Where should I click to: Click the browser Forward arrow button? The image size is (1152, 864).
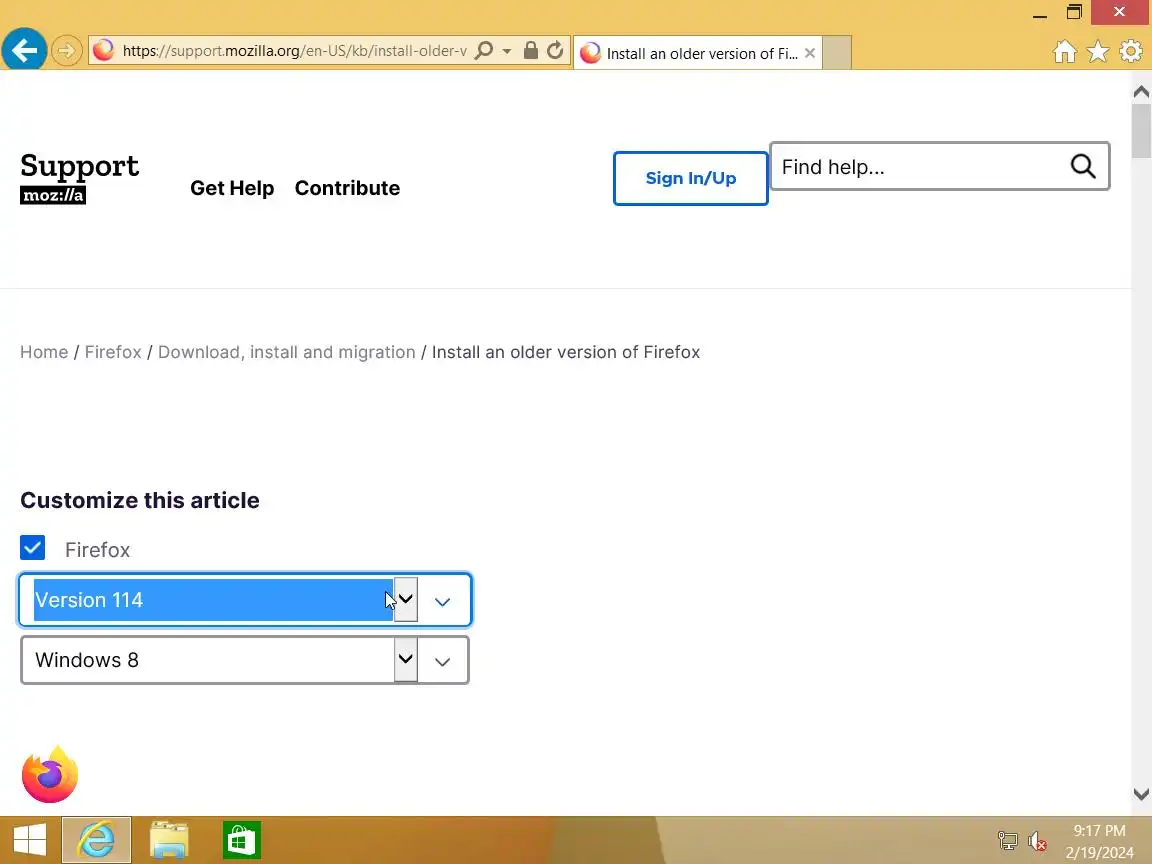click(66, 51)
